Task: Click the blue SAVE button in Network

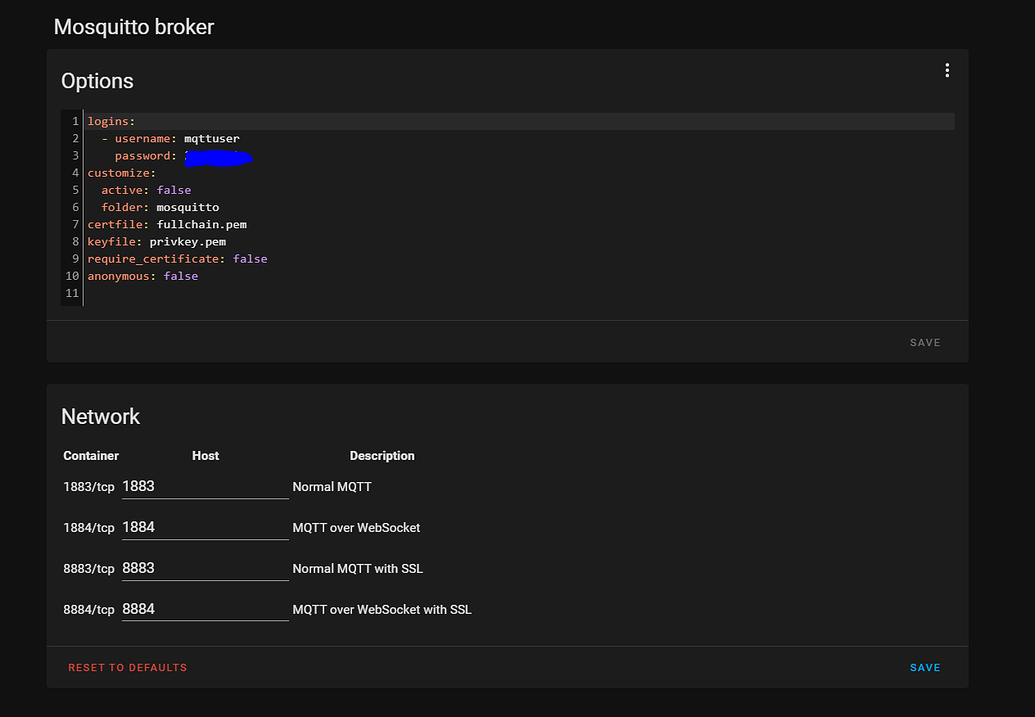Action: click(924, 667)
